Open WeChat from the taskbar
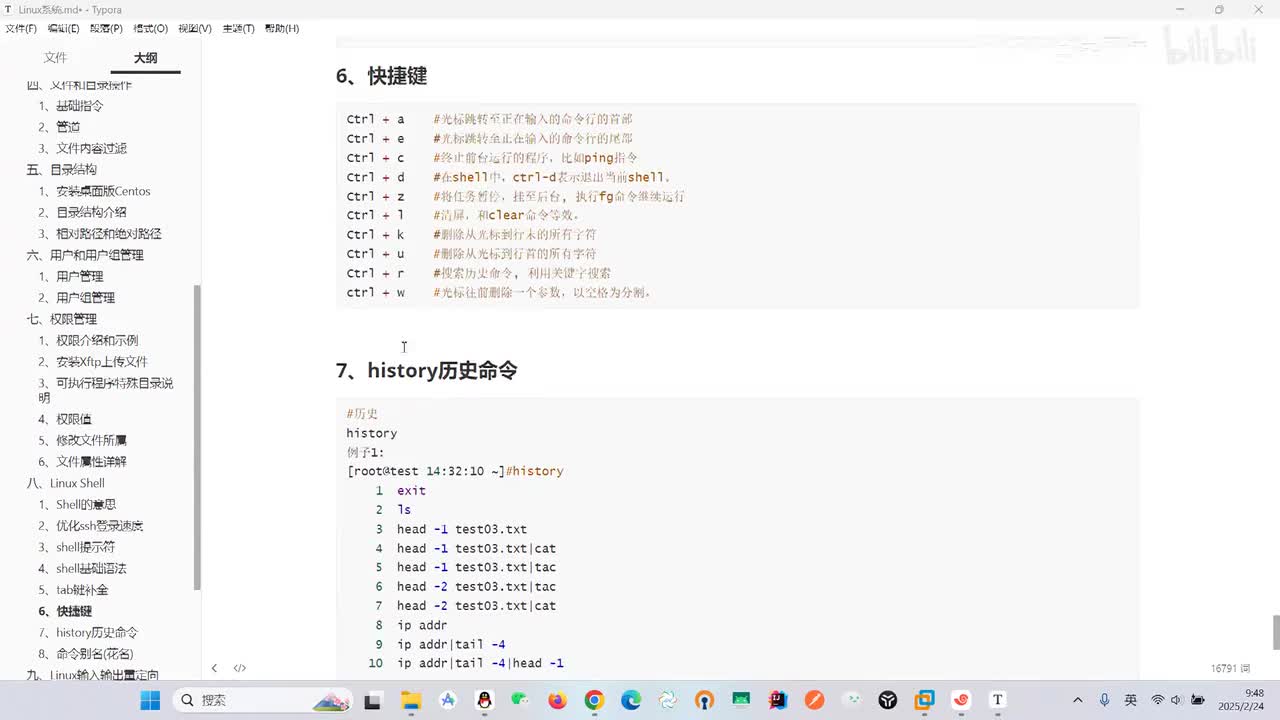1280x720 pixels. (520, 700)
